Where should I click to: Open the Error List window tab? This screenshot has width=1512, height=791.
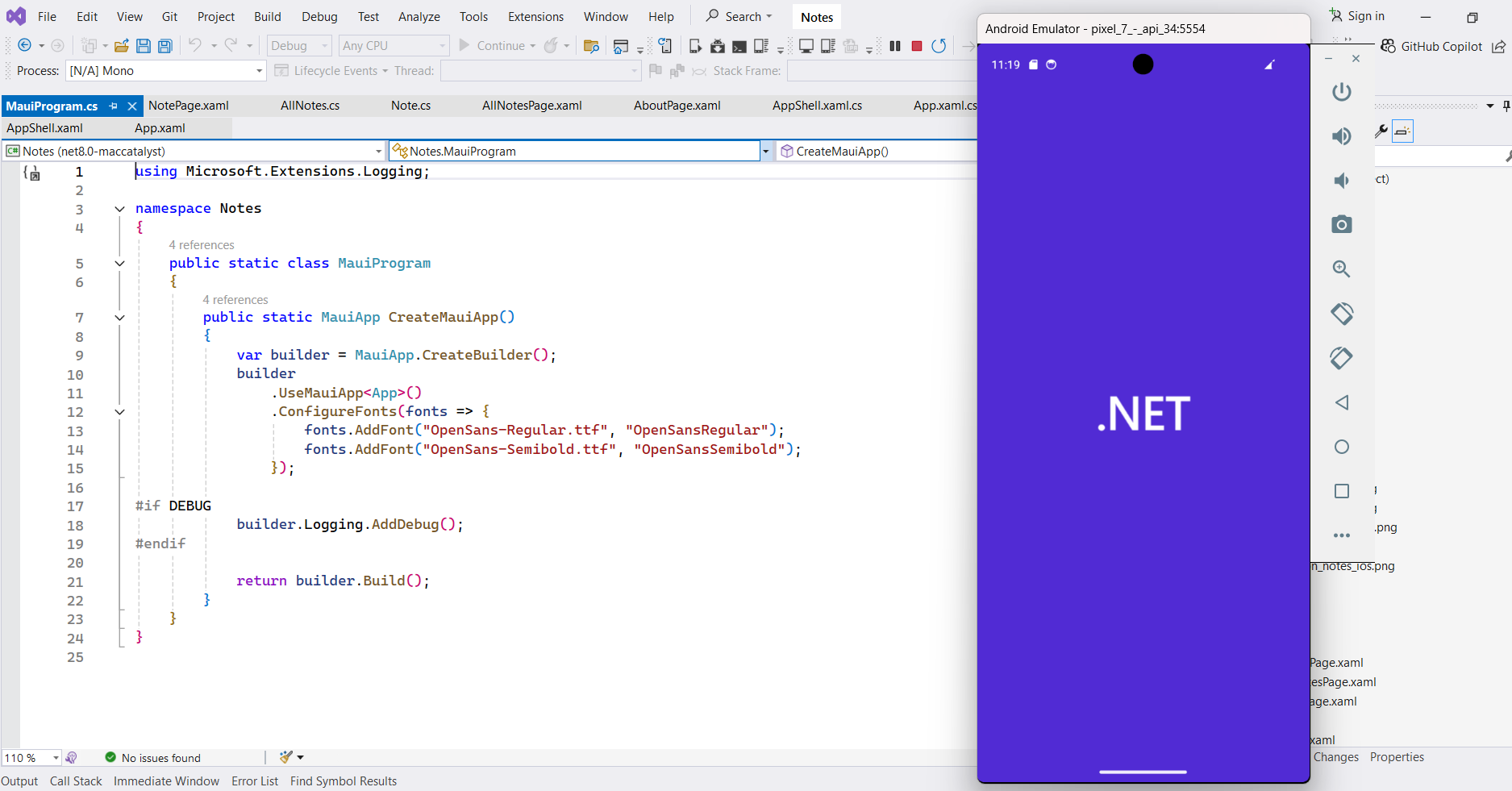coord(255,781)
